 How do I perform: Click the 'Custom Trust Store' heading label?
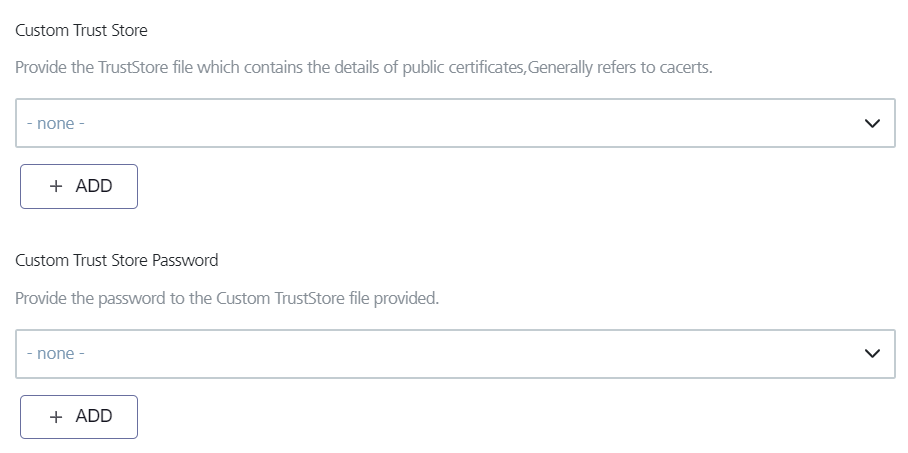coord(81,31)
